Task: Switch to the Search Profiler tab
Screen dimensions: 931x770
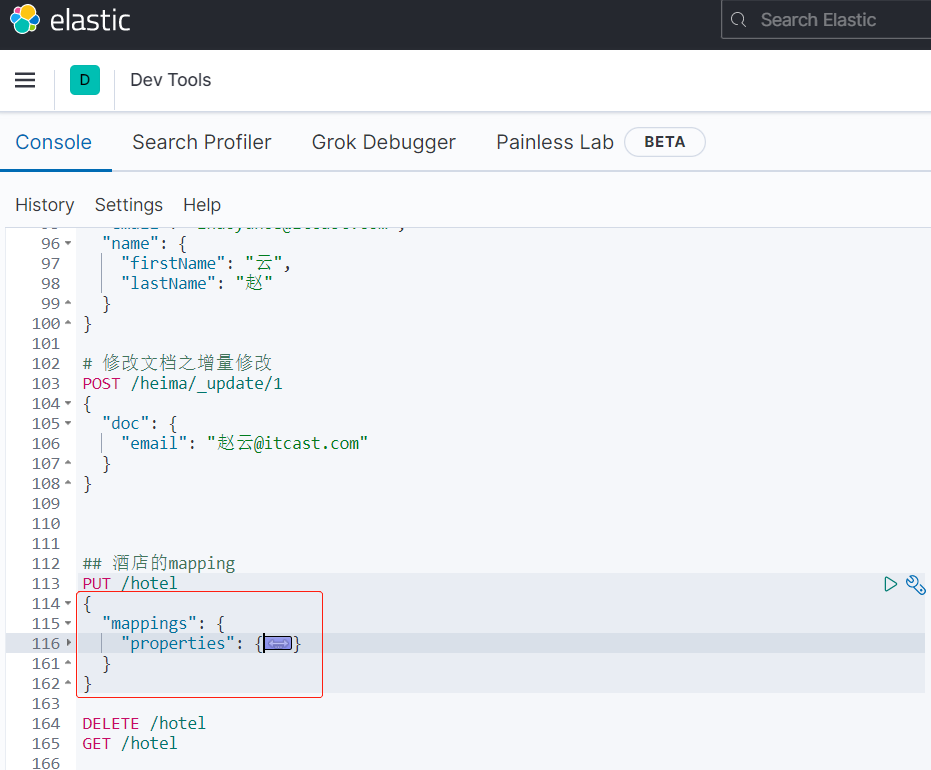Action: 202,142
